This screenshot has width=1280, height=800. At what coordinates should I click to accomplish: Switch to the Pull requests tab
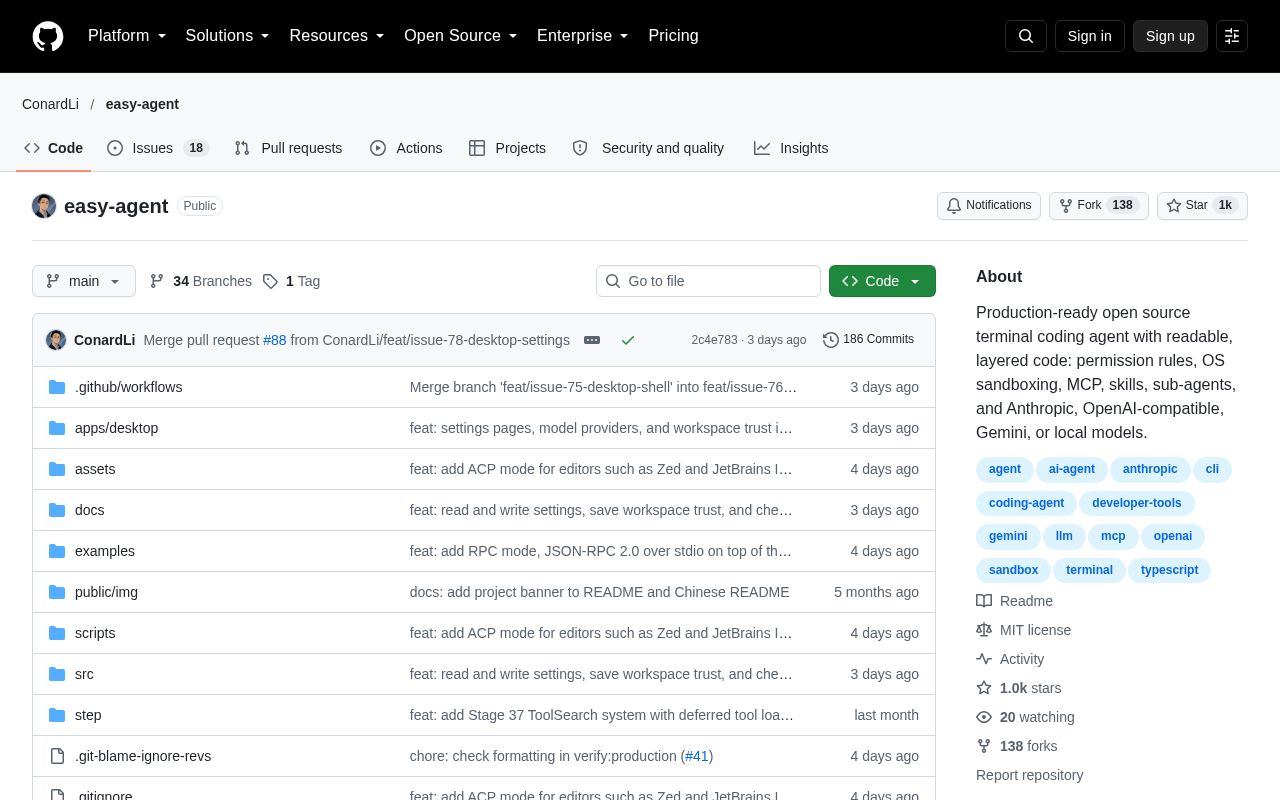click(288, 148)
